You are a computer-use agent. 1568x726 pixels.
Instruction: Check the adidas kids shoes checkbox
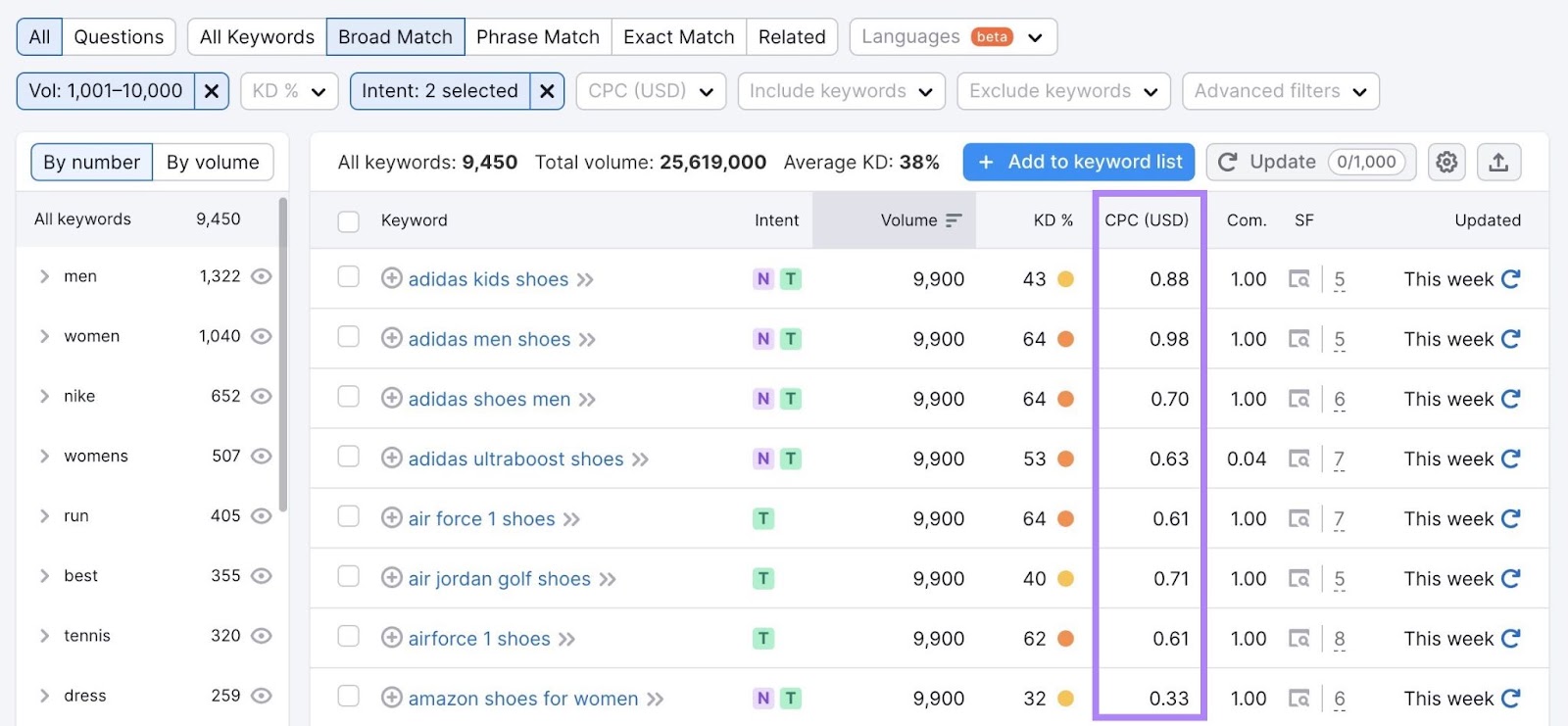click(x=348, y=277)
